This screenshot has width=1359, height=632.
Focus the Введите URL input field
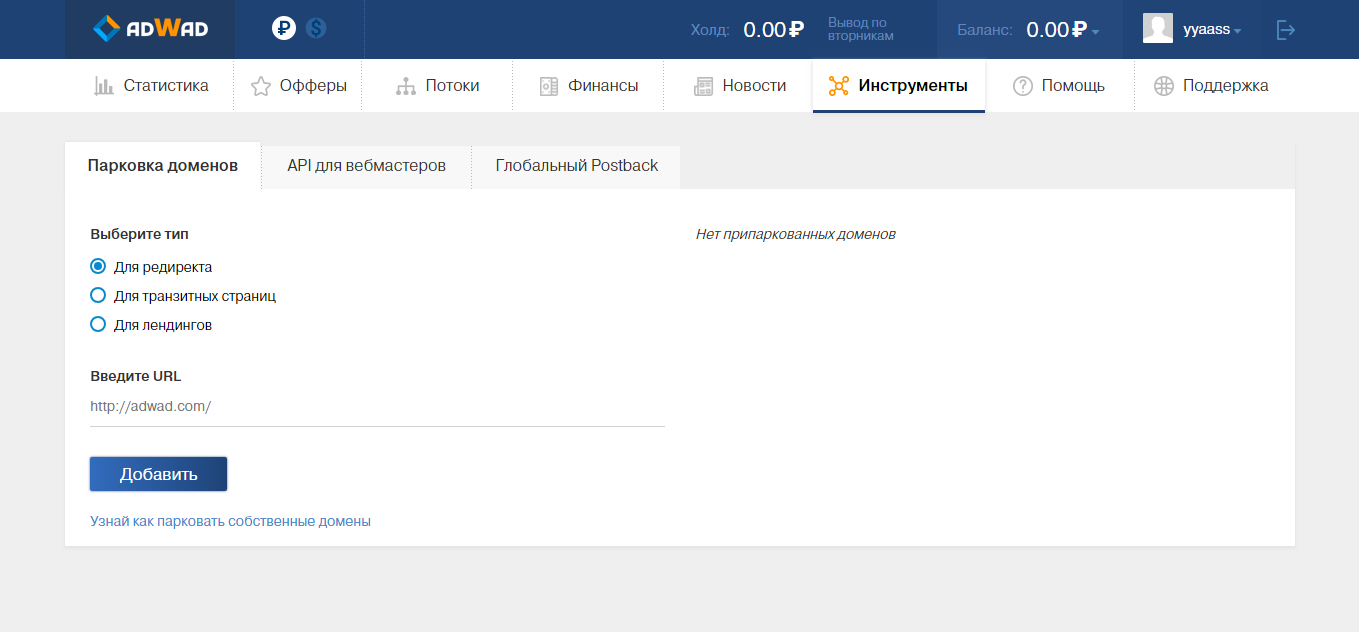(377, 407)
